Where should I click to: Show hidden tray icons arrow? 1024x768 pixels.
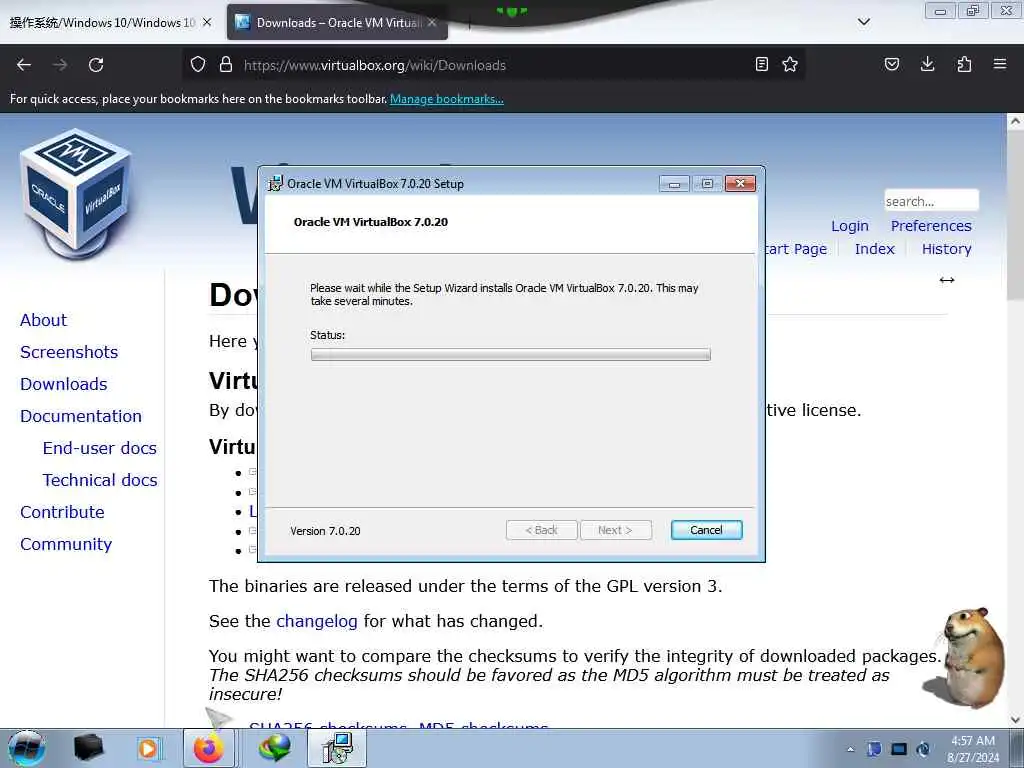tap(850, 749)
